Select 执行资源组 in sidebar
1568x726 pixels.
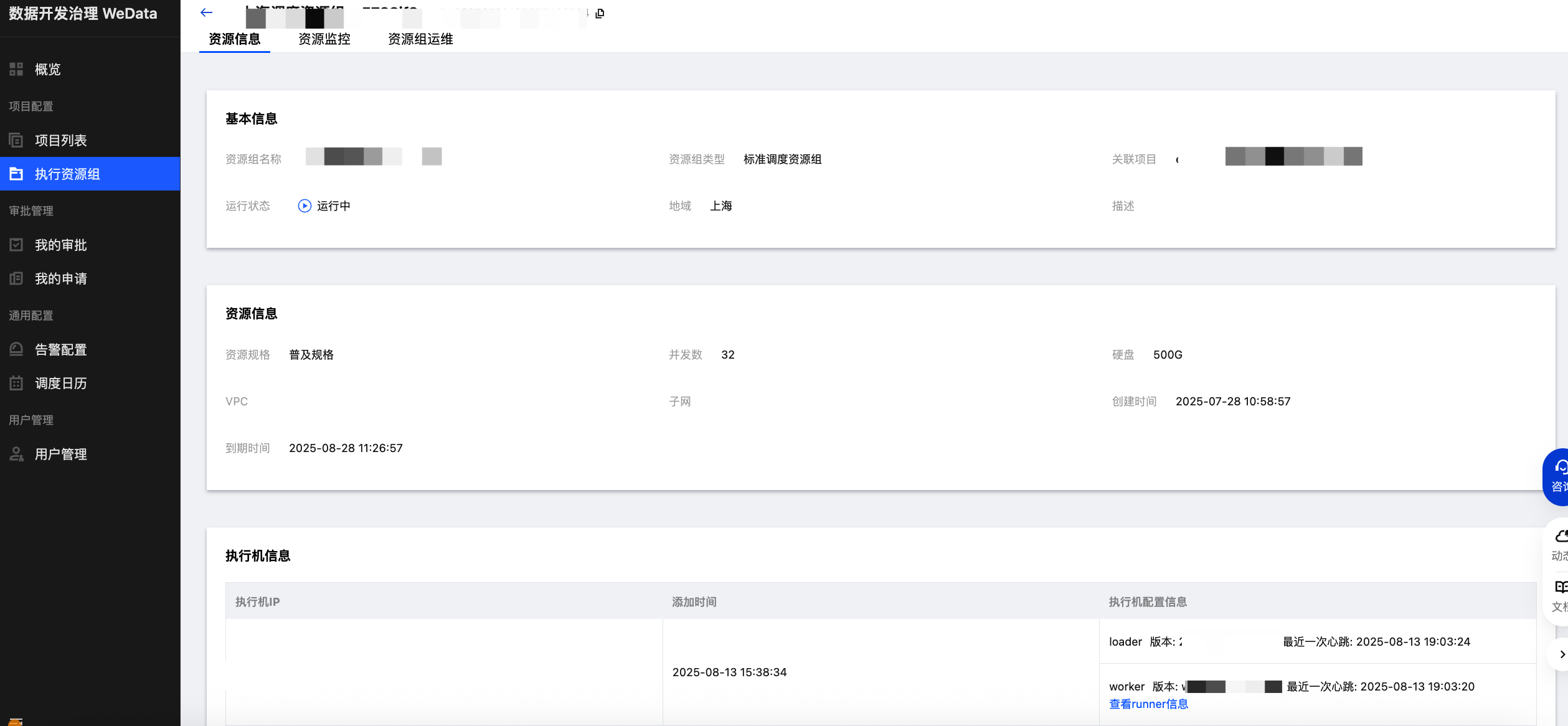(x=67, y=174)
